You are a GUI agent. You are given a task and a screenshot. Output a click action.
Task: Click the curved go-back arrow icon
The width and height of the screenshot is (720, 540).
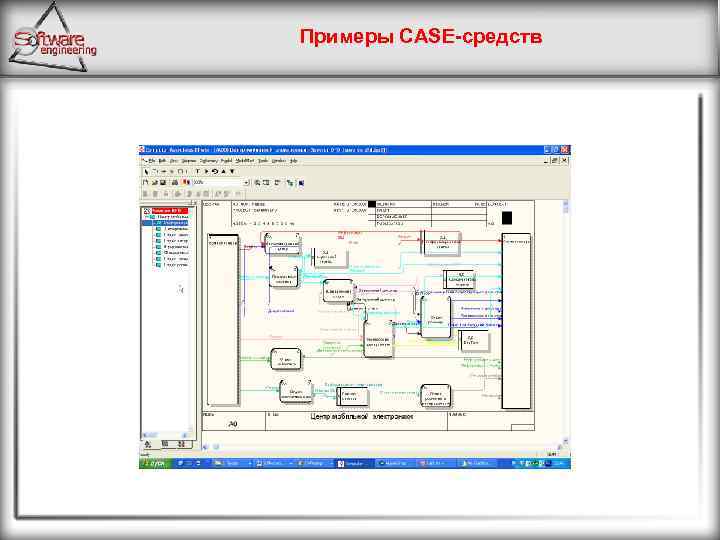pos(215,171)
